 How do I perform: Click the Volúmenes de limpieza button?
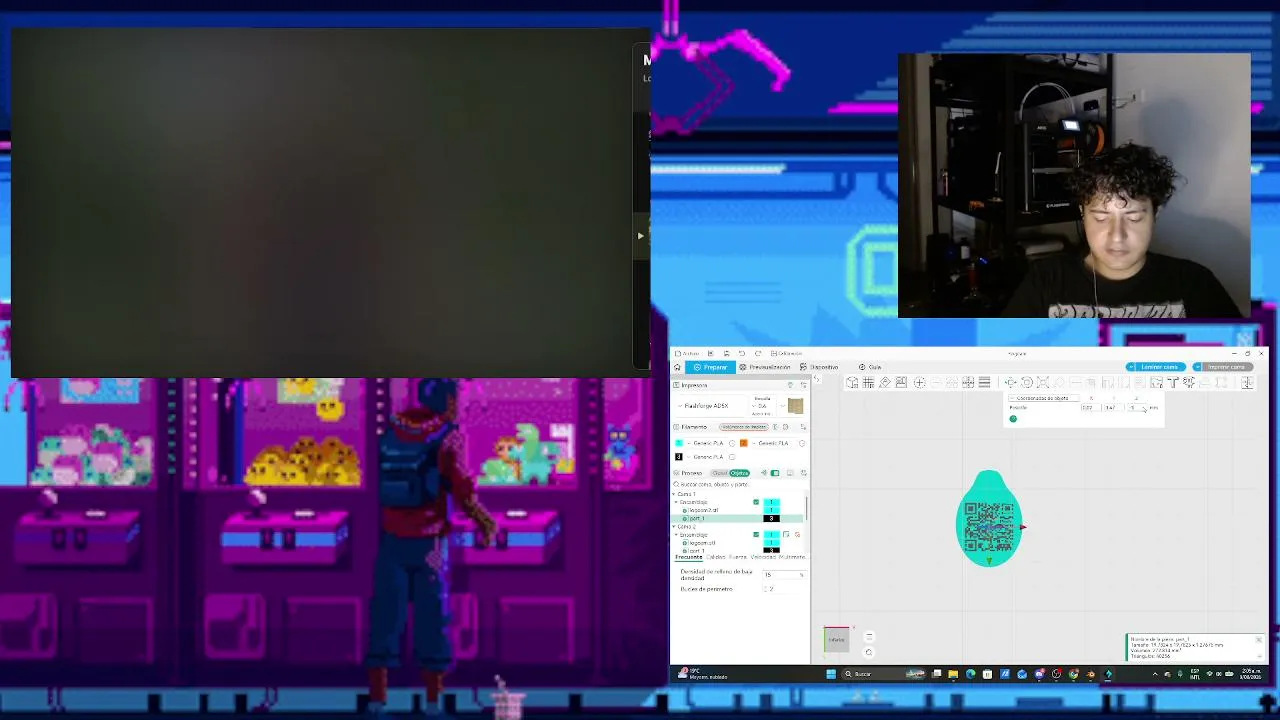pyautogui.click(x=743, y=427)
